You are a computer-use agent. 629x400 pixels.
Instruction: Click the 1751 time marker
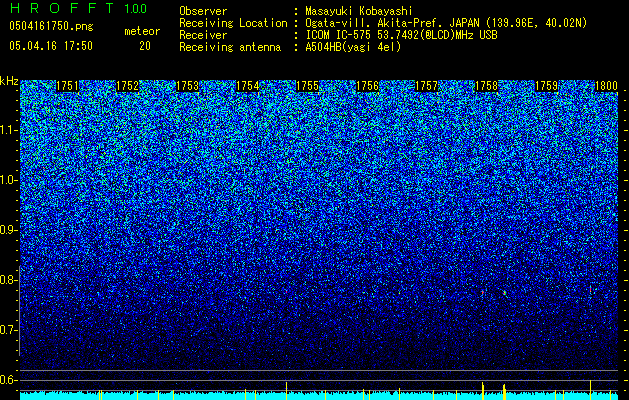pyautogui.click(x=67, y=86)
